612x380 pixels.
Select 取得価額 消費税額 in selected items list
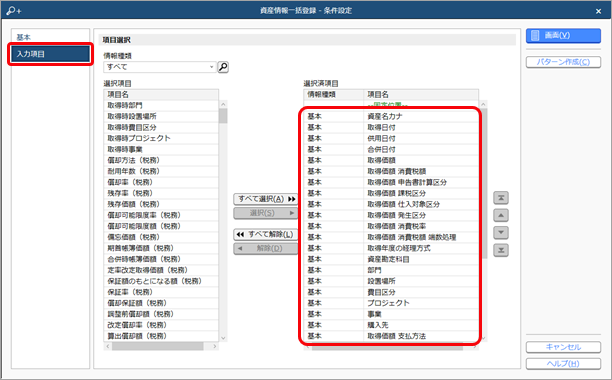pyautogui.click(x=391, y=171)
